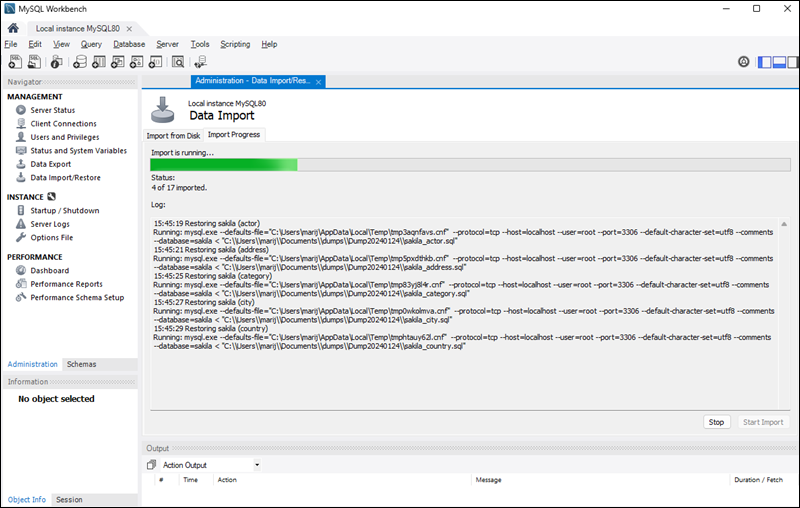Image resolution: width=800 pixels, height=508 pixels.
Task: Open Data Import/Restore in the navigator
Action: point(65,177)
